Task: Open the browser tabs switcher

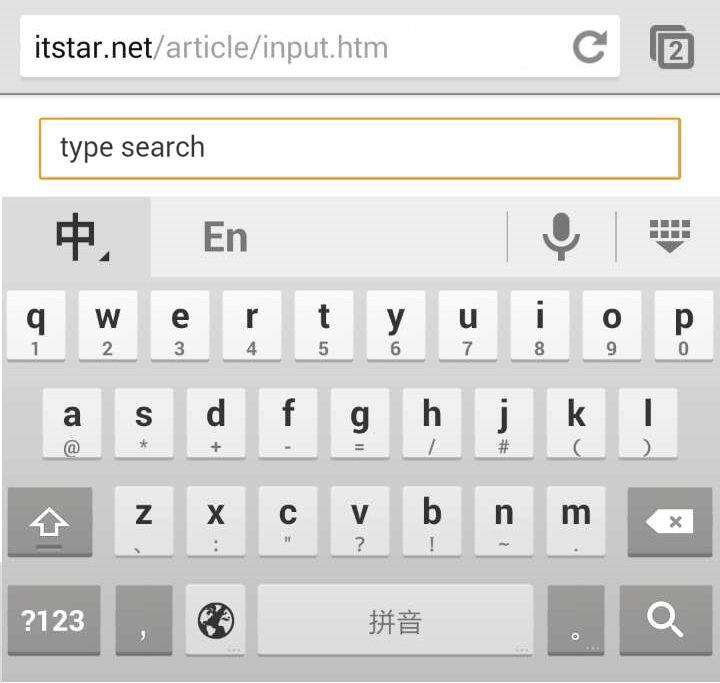Action: pos(672,47)
